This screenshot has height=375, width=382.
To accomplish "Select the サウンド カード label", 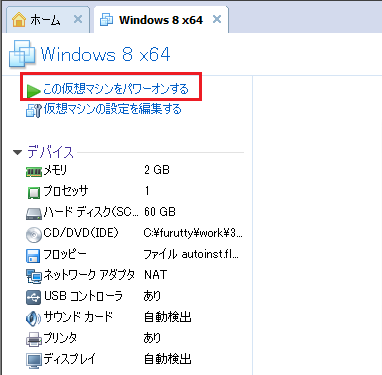I will click(x=78, y=317).
